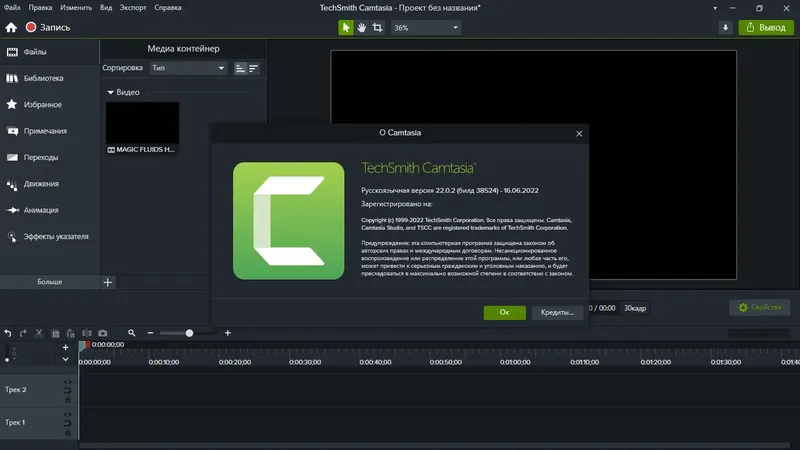800x450 pixels.
Task: Add a new track with plus icon
Action: [65, 347]
